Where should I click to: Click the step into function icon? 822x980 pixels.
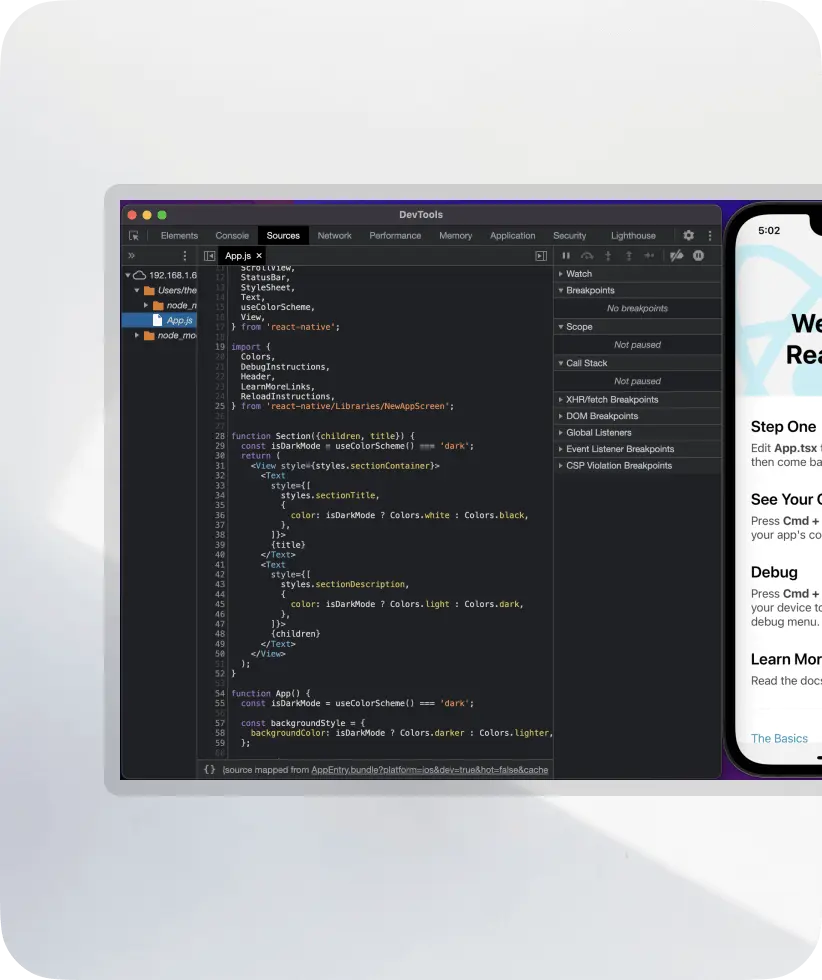pyautogui.click(x=608, y=256)
